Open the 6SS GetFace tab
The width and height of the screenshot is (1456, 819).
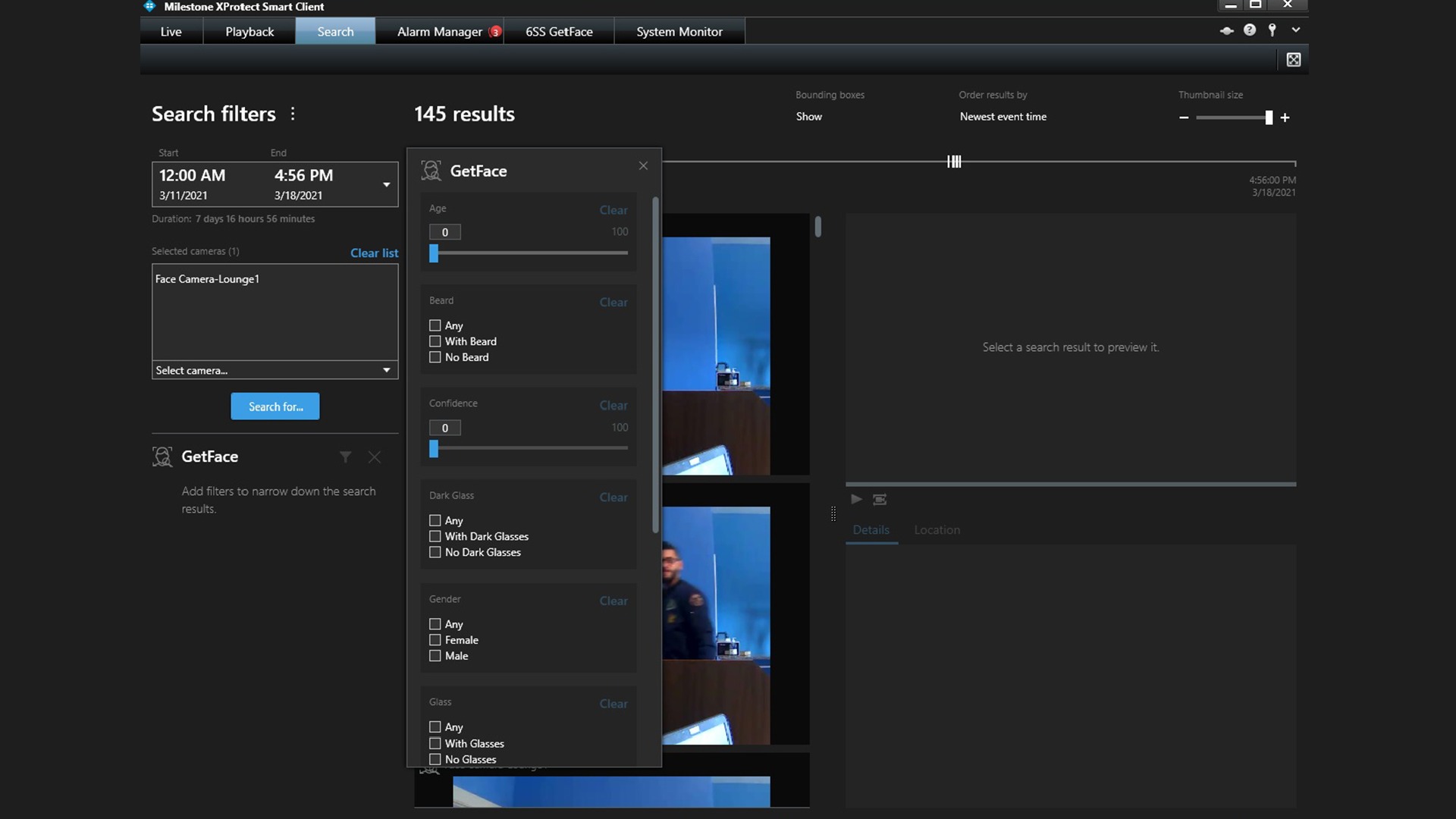point(559,31)
